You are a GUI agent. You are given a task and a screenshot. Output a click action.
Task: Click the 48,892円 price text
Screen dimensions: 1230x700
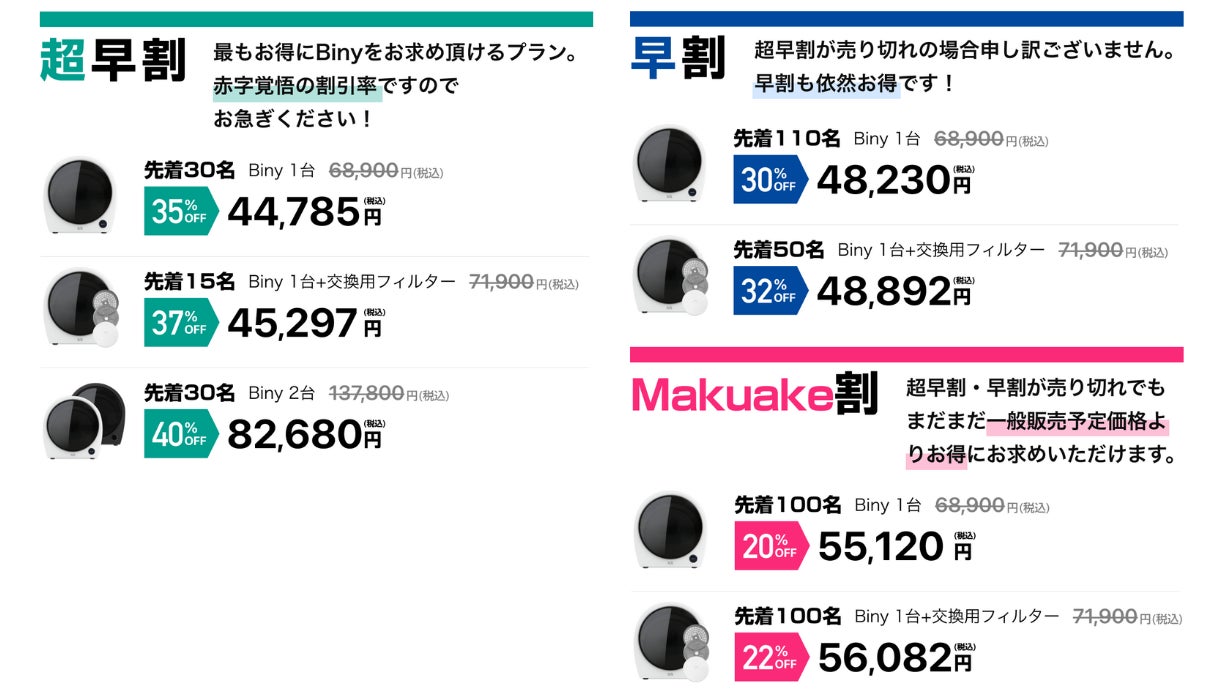895,291
